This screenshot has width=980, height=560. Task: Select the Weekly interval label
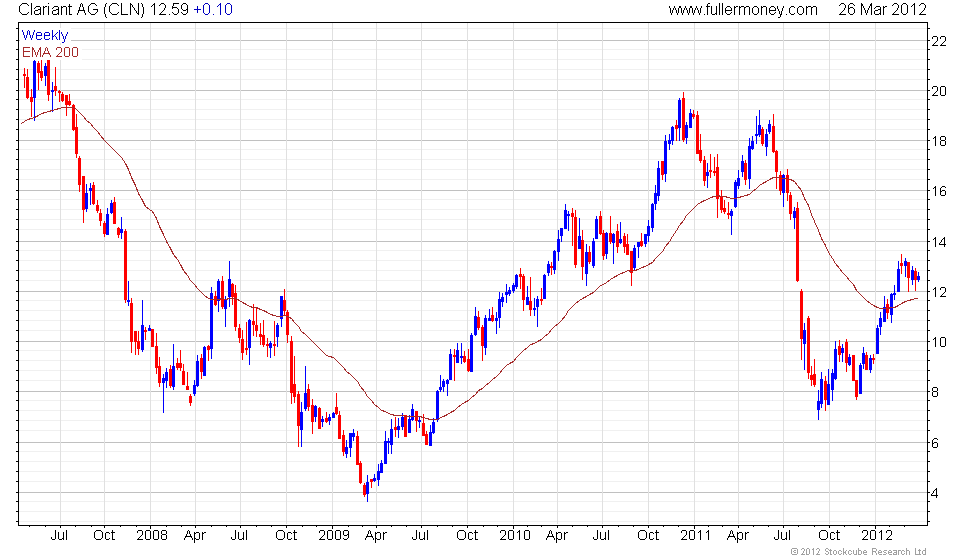click(x=44, y=35)
